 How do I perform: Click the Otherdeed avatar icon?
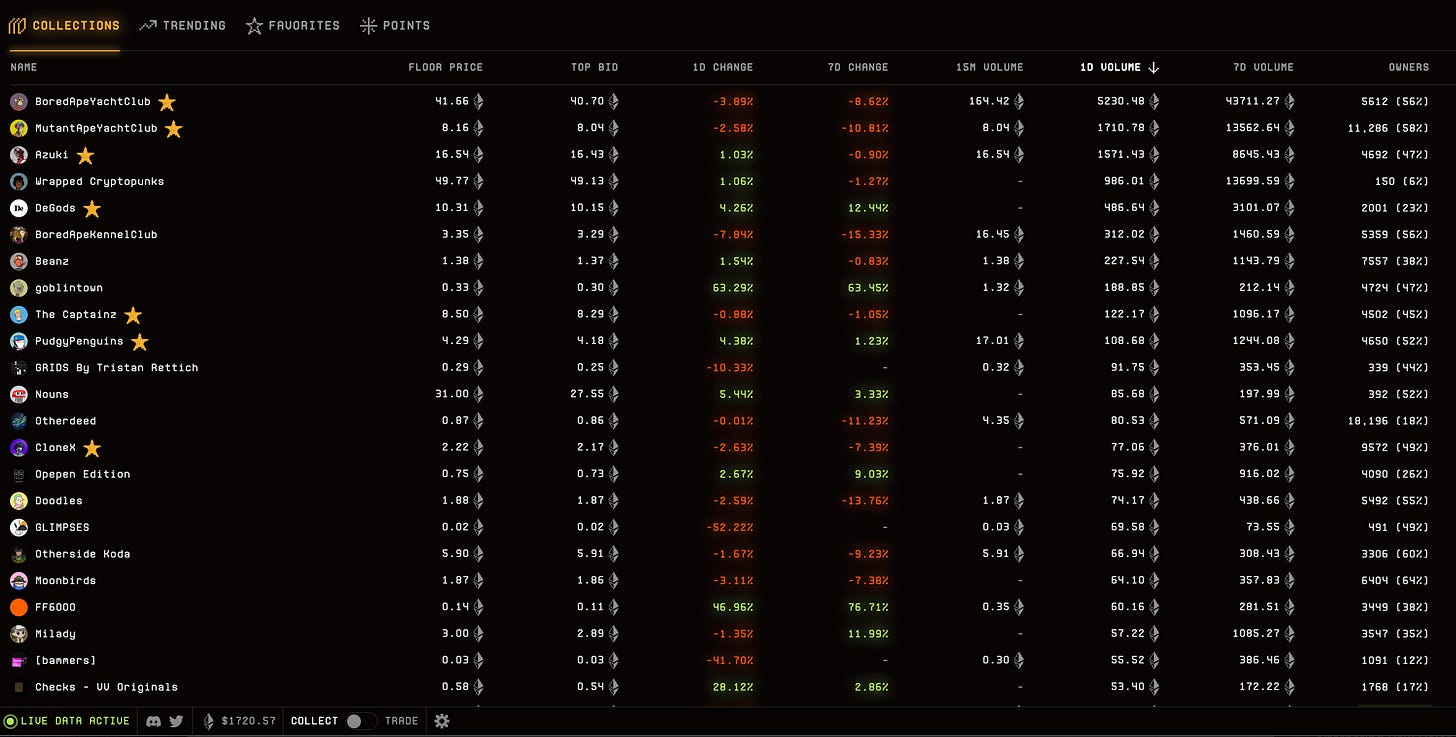point(19,421)
